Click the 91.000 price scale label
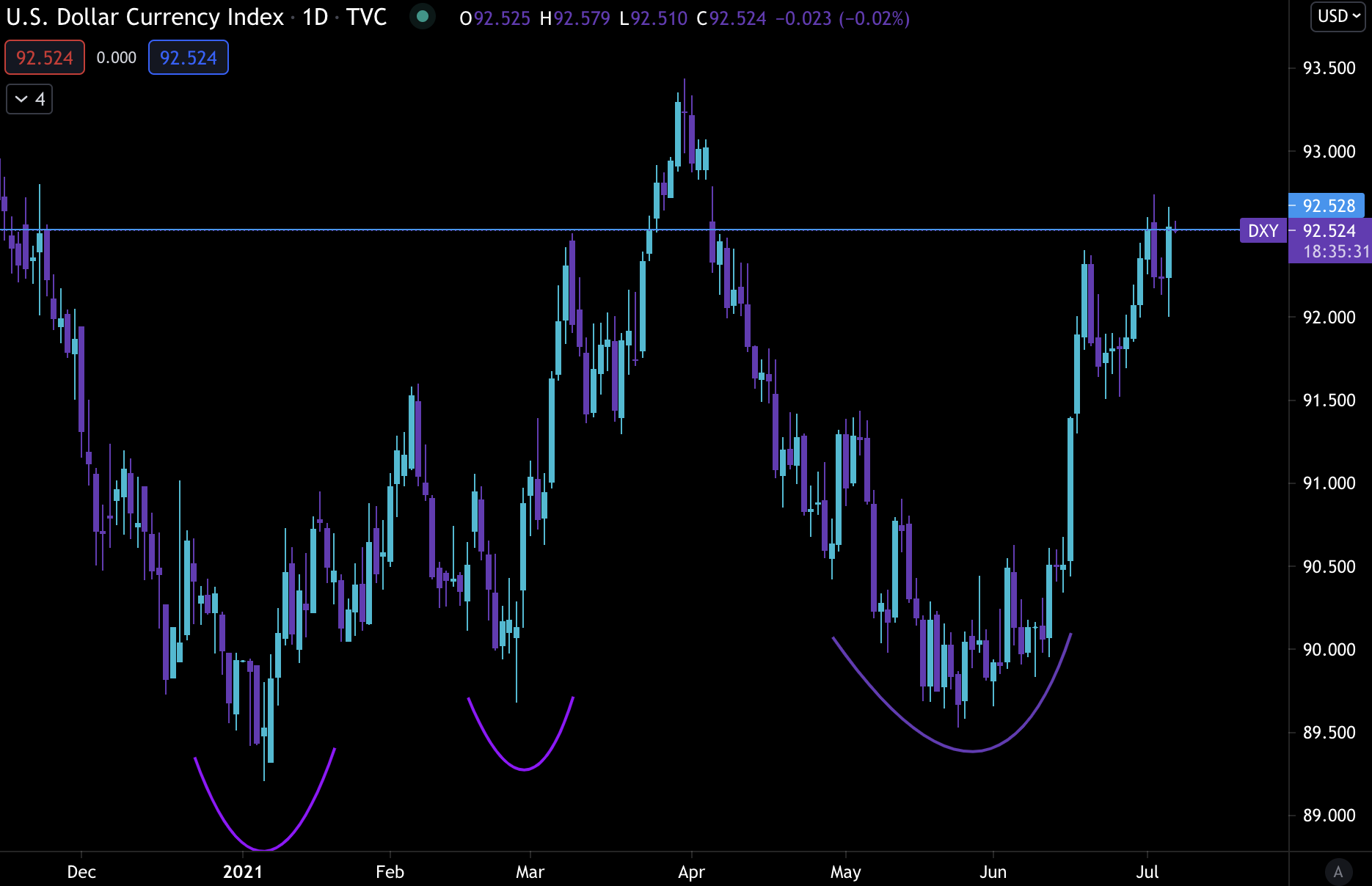 (x=1329, y=483)
